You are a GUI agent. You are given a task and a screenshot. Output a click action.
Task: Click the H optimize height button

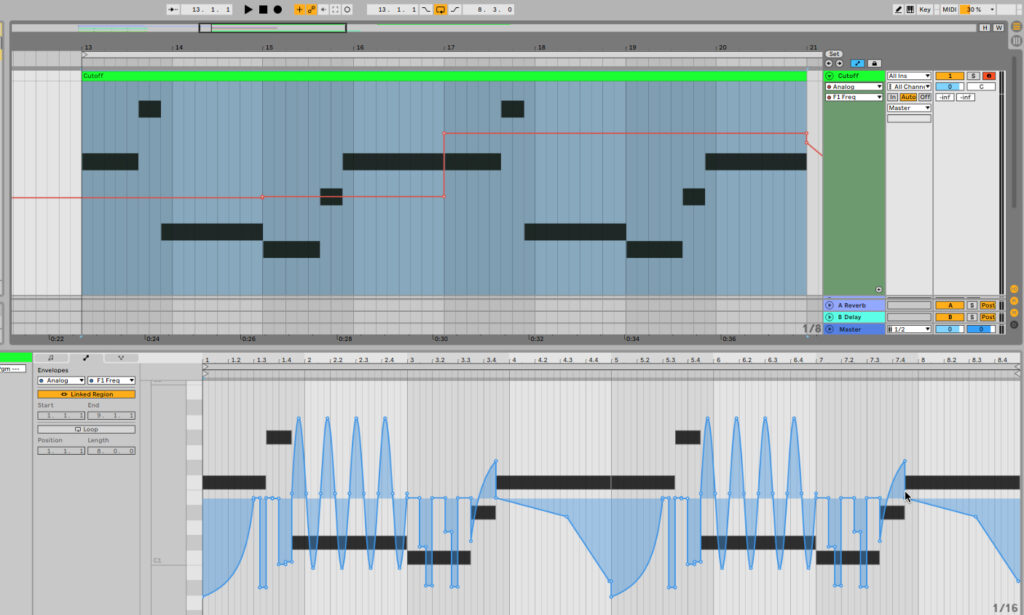coord(984,27)
